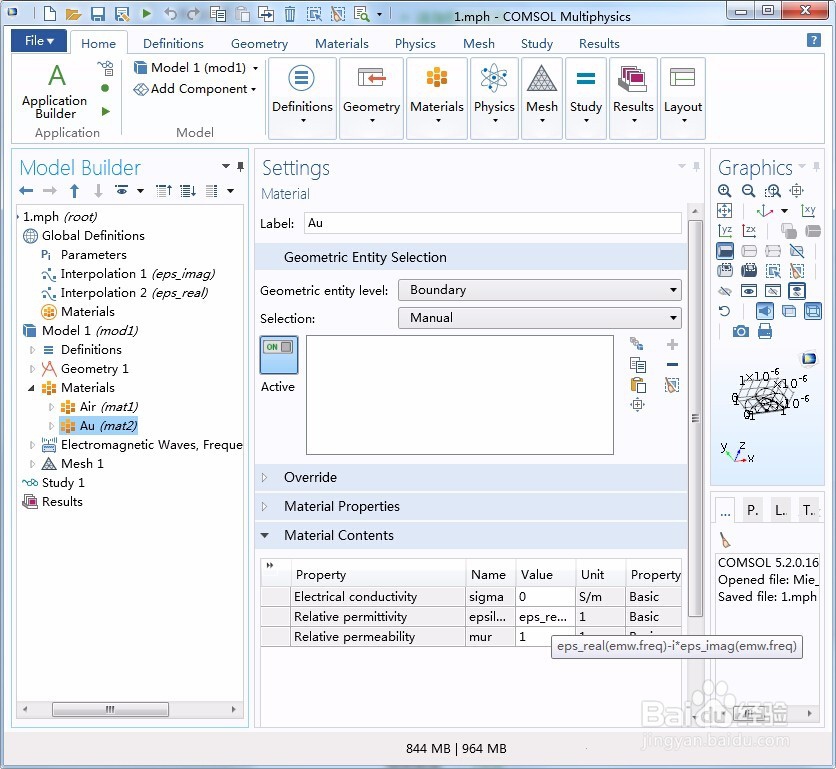Open the Add Component dropdown
The height and width of the screenshot is (769, 836).
pos(195,89)
